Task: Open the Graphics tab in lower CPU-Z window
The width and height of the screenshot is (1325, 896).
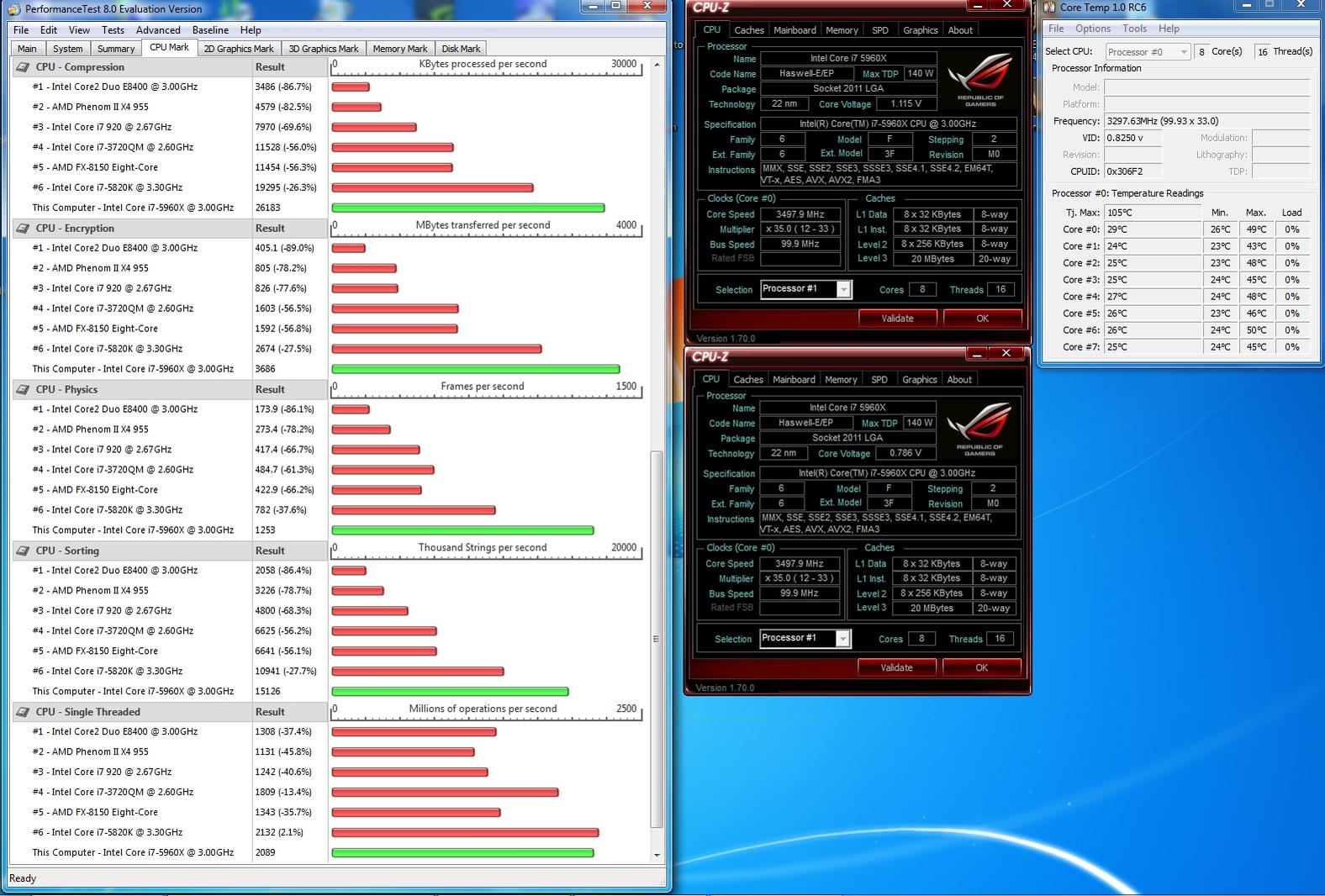Action: [x=920, y=380]
